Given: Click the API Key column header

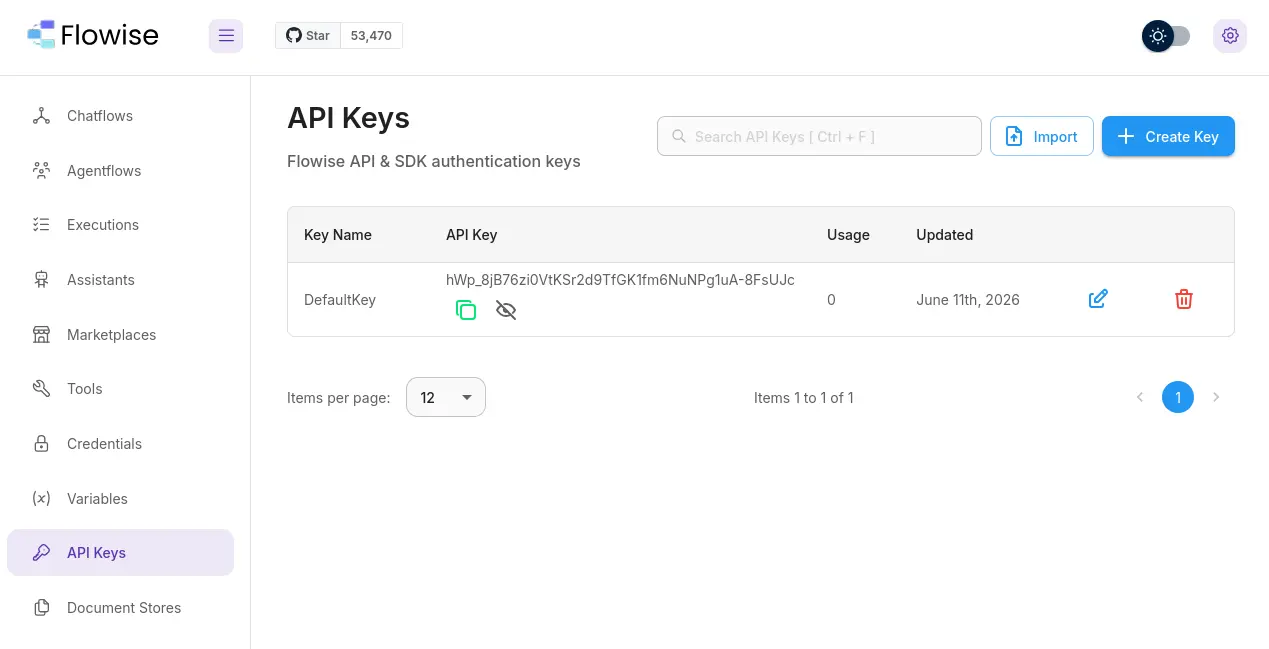Looking at the screenshot, I should pos(471,235).
